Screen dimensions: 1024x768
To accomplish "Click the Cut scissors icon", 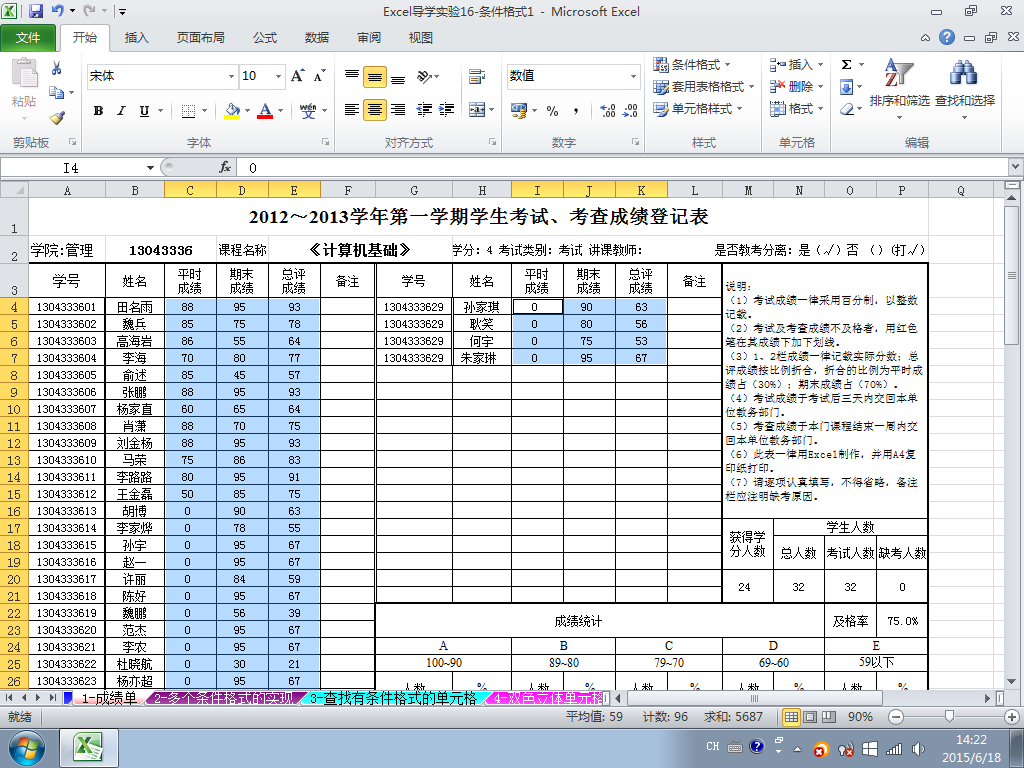I will 57,68.
